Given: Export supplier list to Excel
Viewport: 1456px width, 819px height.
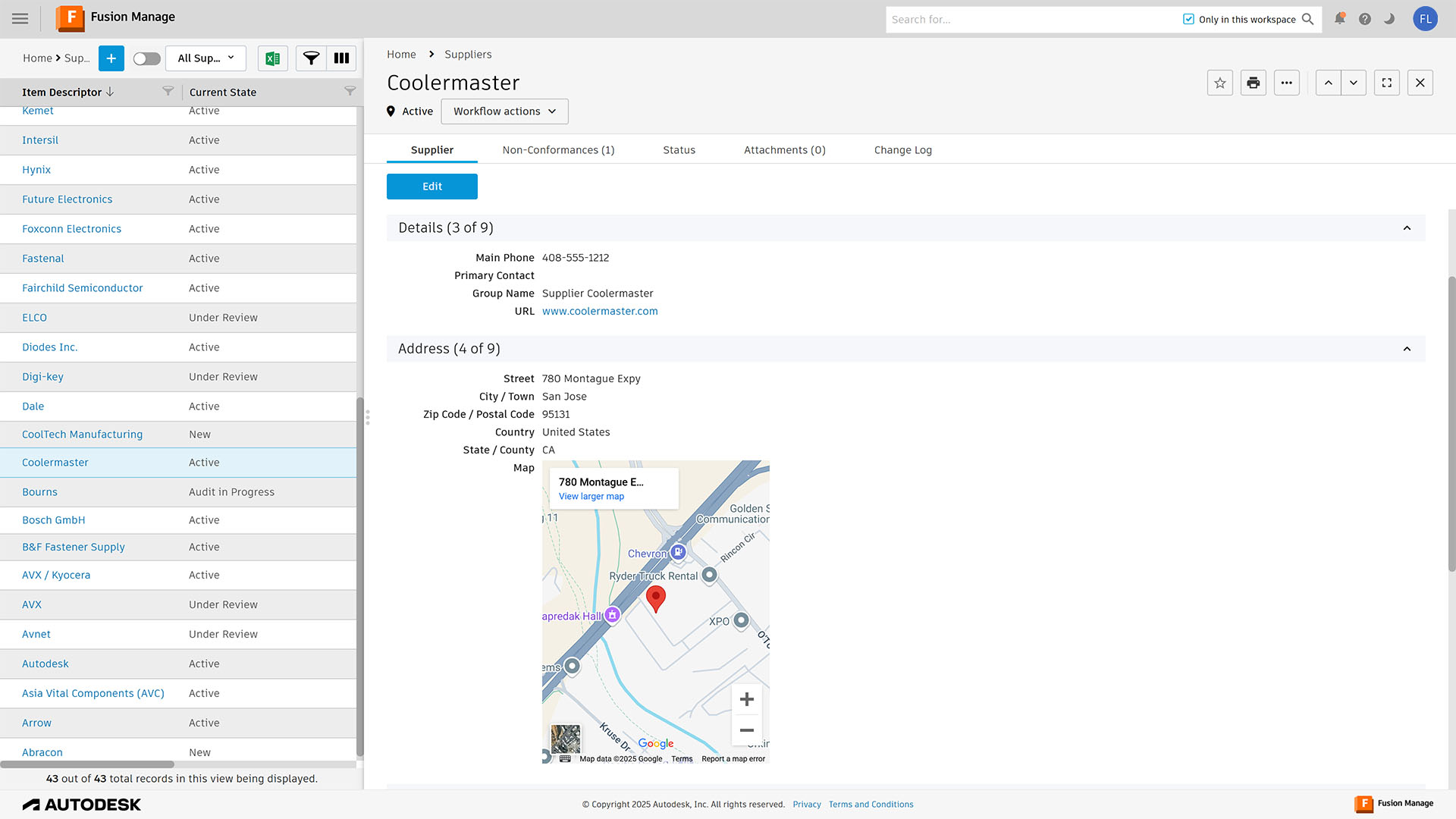Looking at the screenshot, I should [273, 58].
